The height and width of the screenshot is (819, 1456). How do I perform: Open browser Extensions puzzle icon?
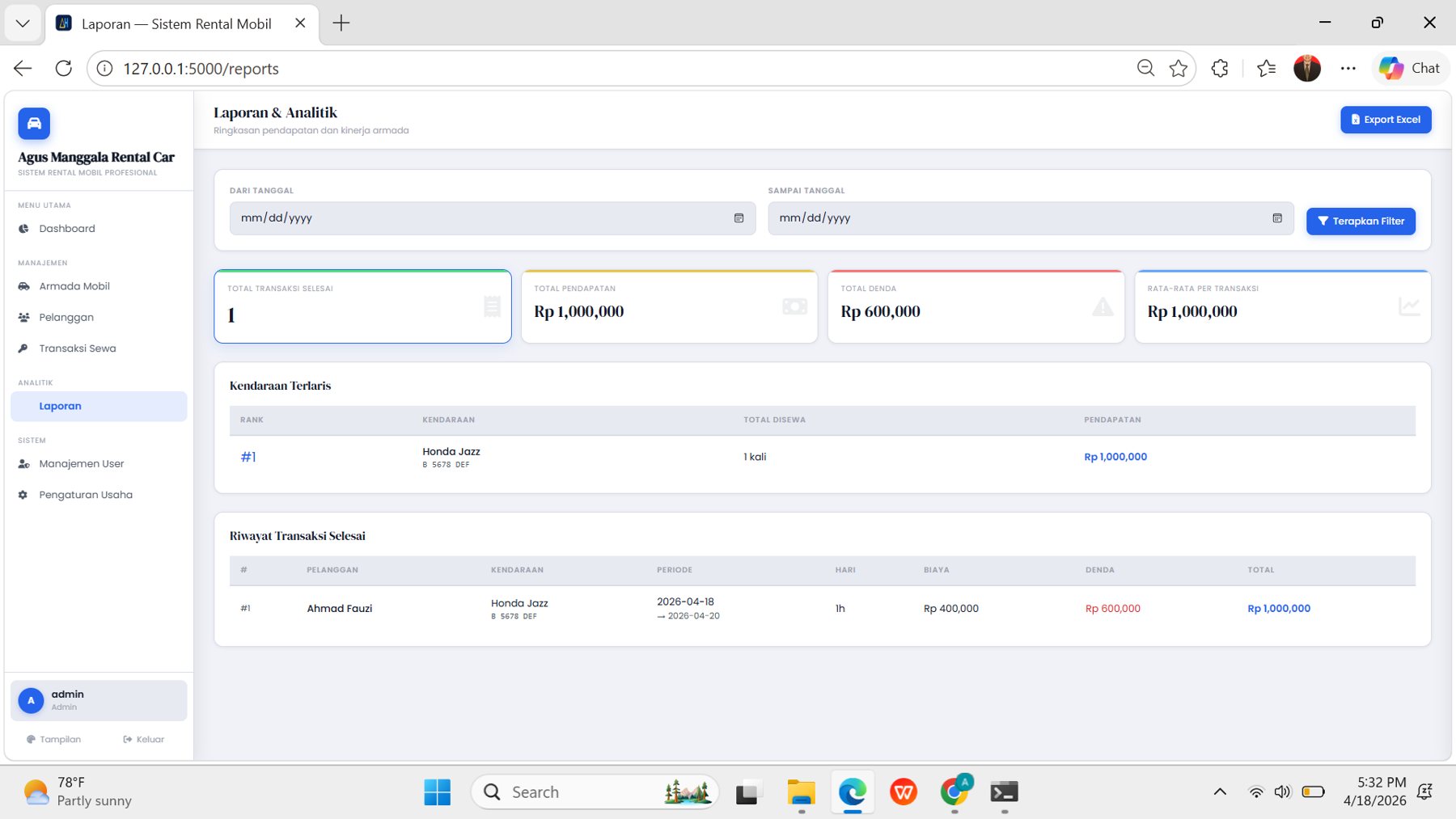tap(1220, 69)
